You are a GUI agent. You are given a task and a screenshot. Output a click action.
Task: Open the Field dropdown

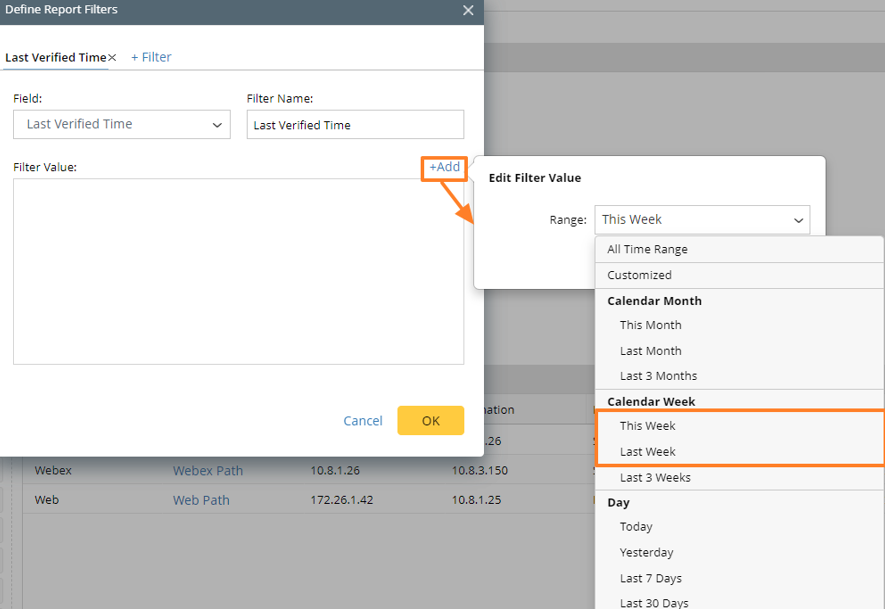[122, 124]
